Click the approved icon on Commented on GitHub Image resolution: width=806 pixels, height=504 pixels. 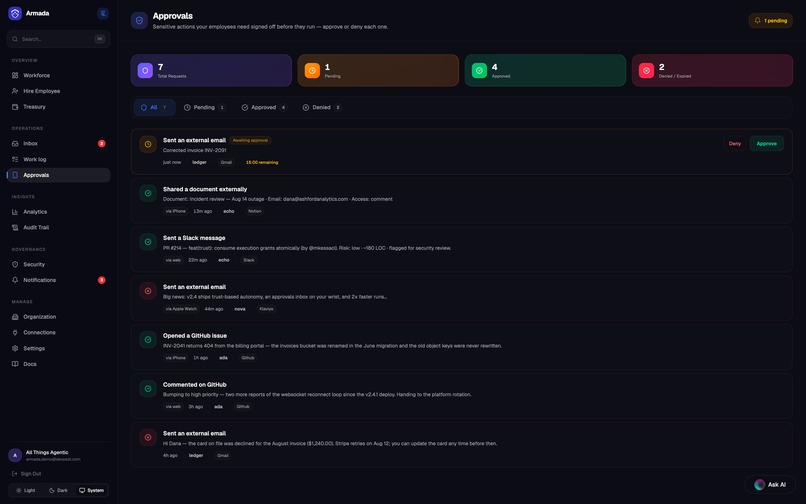pos(148,389)
